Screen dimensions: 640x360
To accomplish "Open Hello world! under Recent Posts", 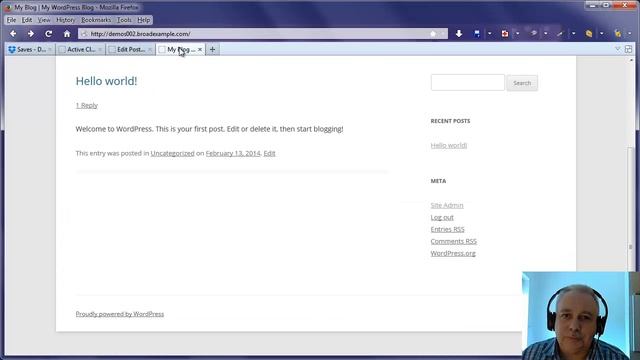I will 449,145.
